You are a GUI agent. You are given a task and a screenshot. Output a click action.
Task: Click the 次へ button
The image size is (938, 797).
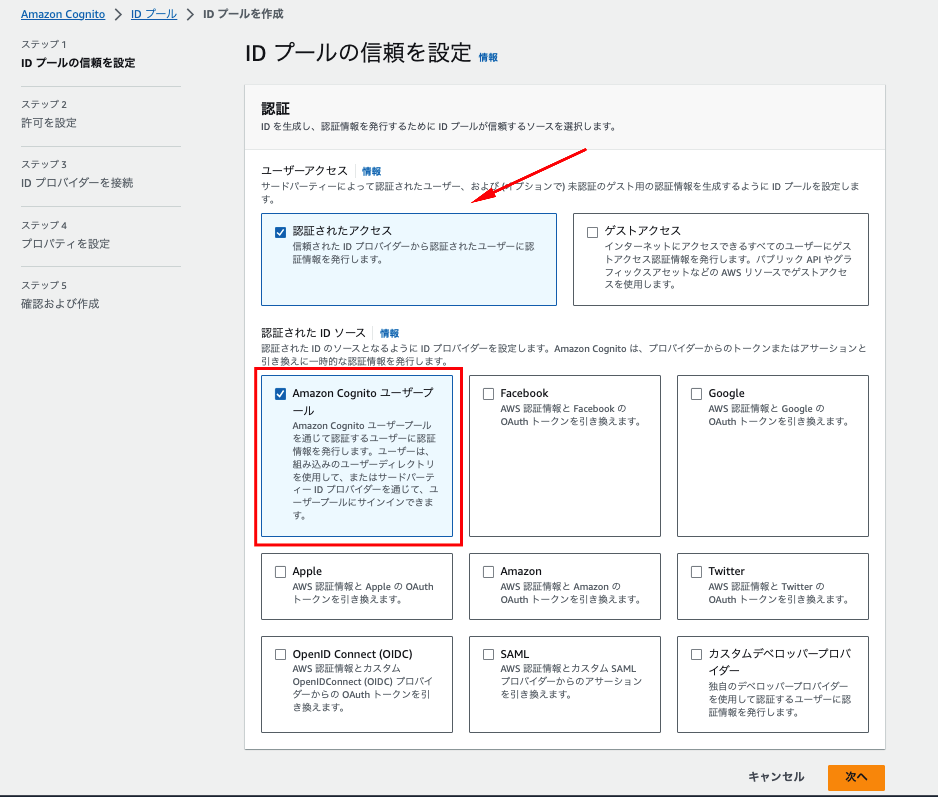click(x=856, y=777)
